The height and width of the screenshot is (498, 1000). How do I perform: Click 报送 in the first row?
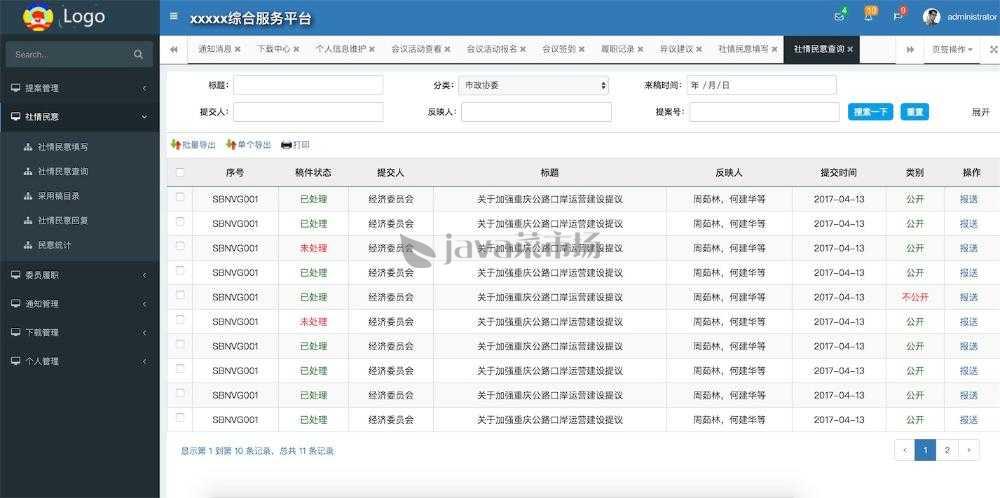pos(969,200)
